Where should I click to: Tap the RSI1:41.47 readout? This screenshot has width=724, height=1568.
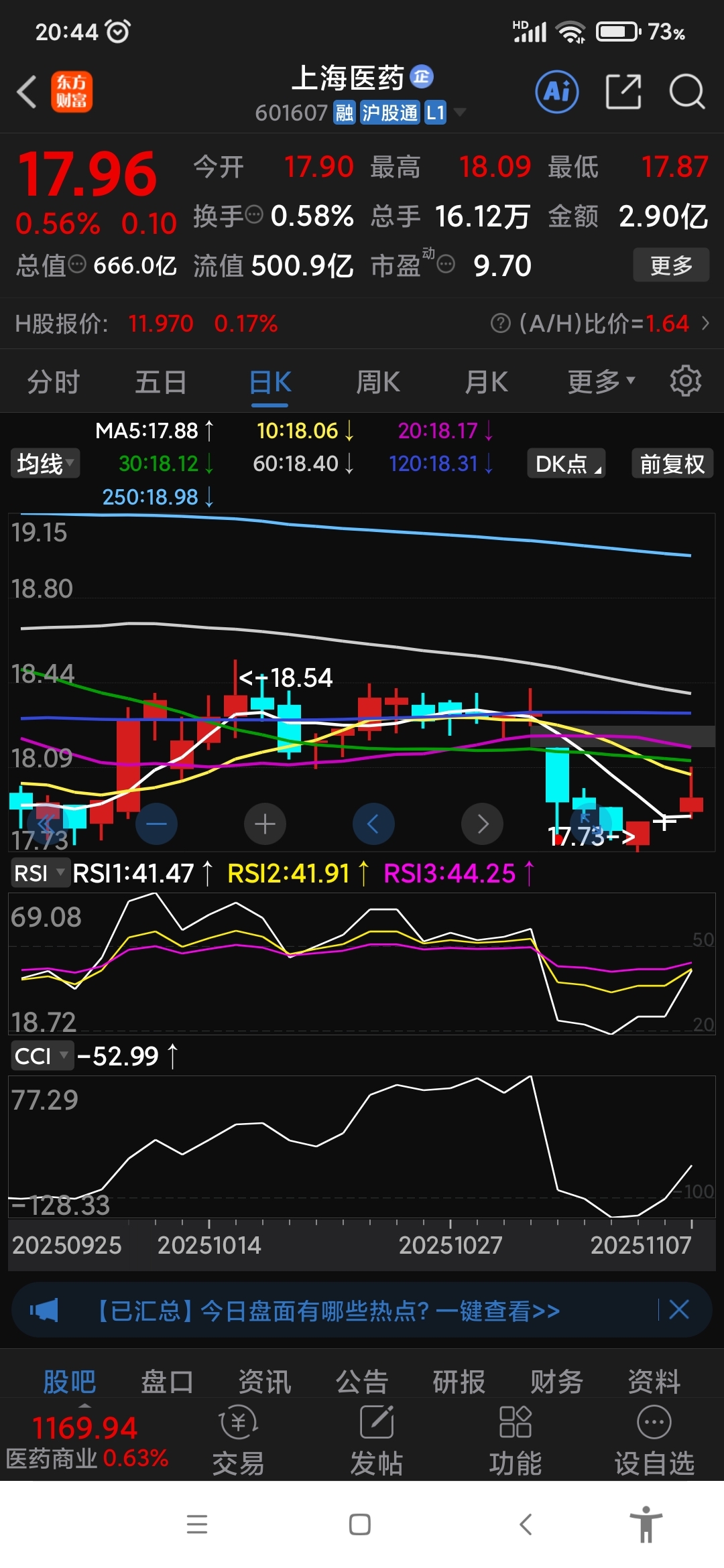click(x=143, y=873)
